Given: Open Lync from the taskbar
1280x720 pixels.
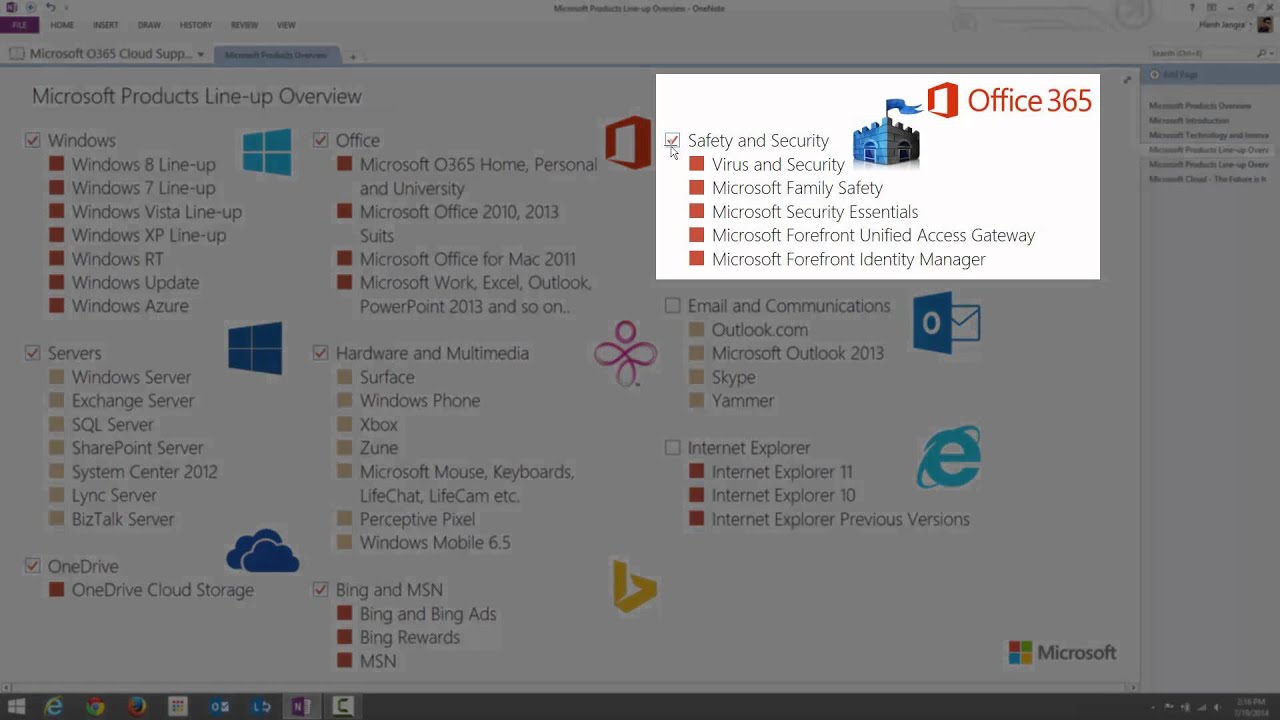Looking at the screenshot, I should point(261,707).
